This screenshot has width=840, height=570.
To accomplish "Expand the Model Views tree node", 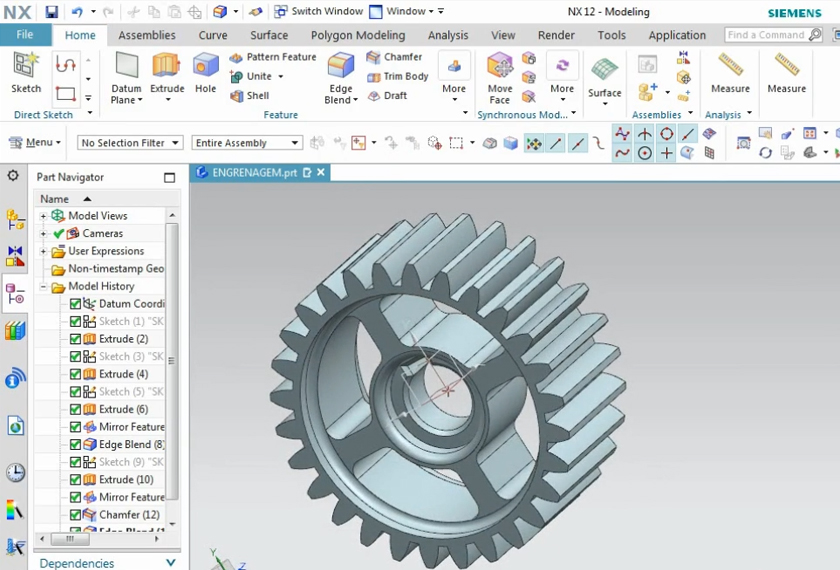I will (44, 216).
